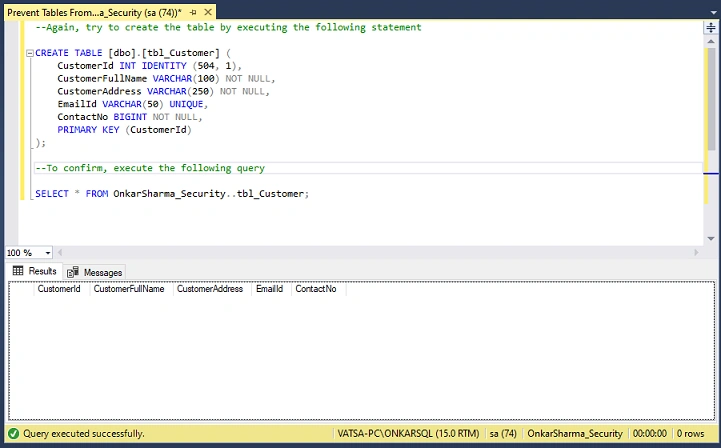The image size is (721, 448).
Task: Click the Results grid icon
Action: (x=18, y=271)
